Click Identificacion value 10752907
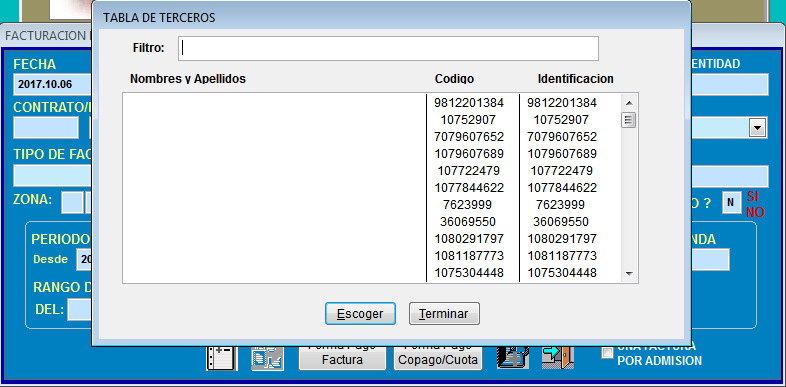This screenshot has height=387, width=786. (x=561, y=120)
